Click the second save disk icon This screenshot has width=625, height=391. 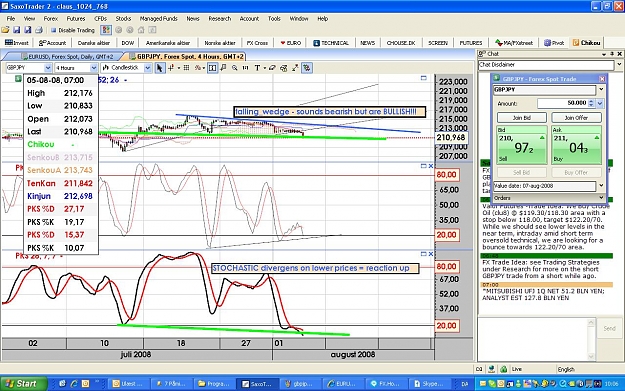(28, 30)
